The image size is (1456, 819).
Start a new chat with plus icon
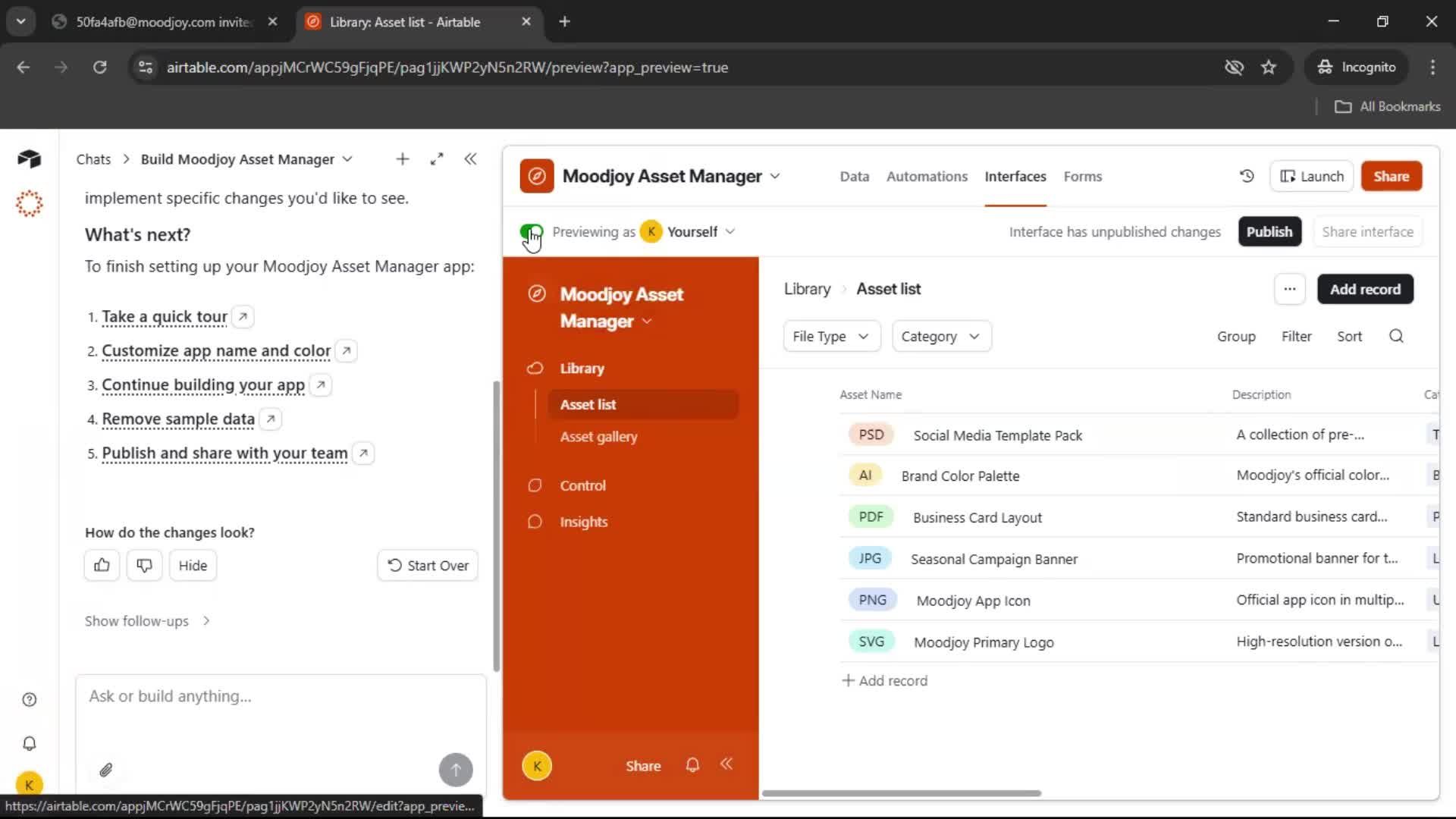pyautogui.click(x=403, y=159)
